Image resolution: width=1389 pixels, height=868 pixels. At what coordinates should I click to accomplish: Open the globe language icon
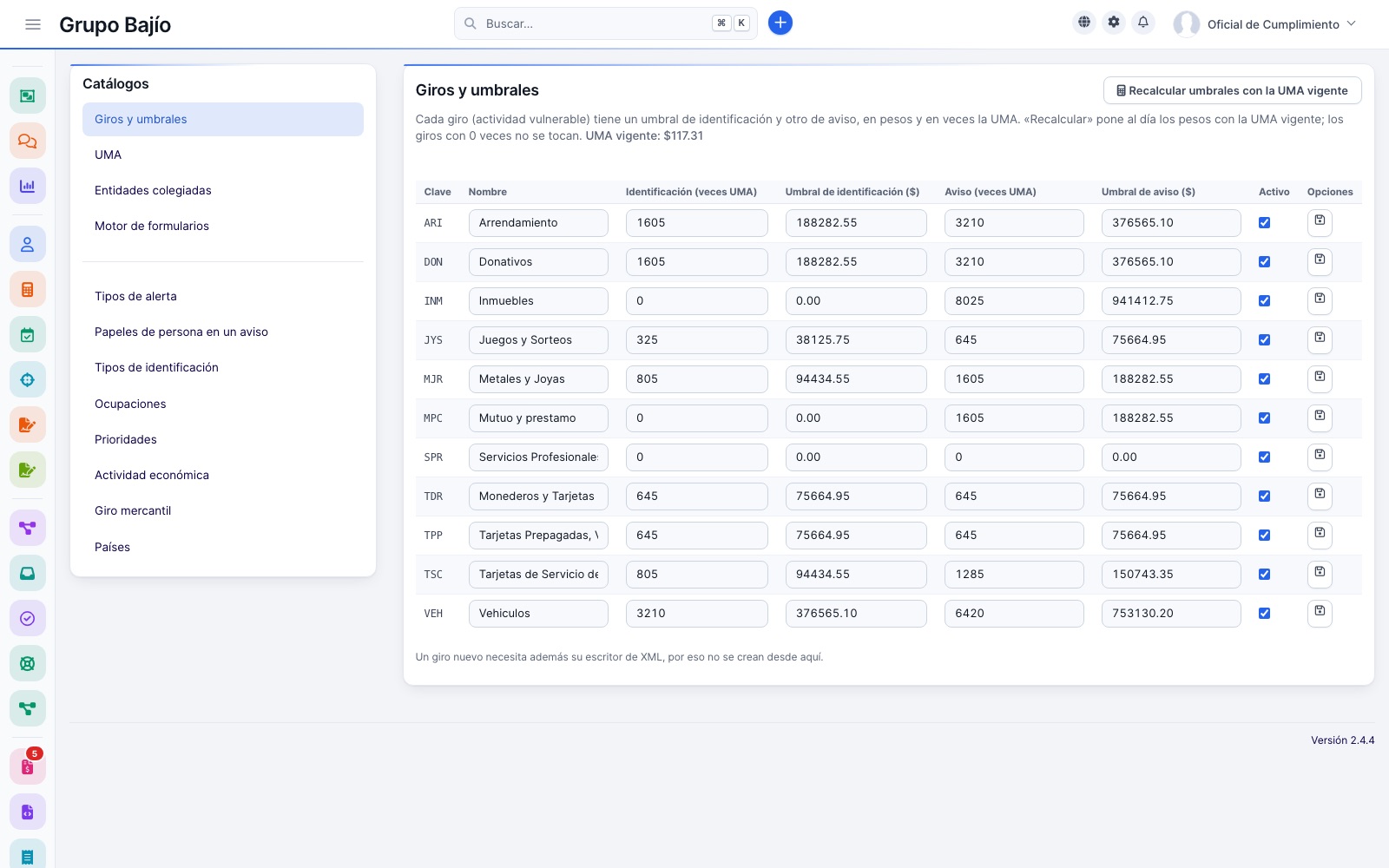click(1084, 23)
